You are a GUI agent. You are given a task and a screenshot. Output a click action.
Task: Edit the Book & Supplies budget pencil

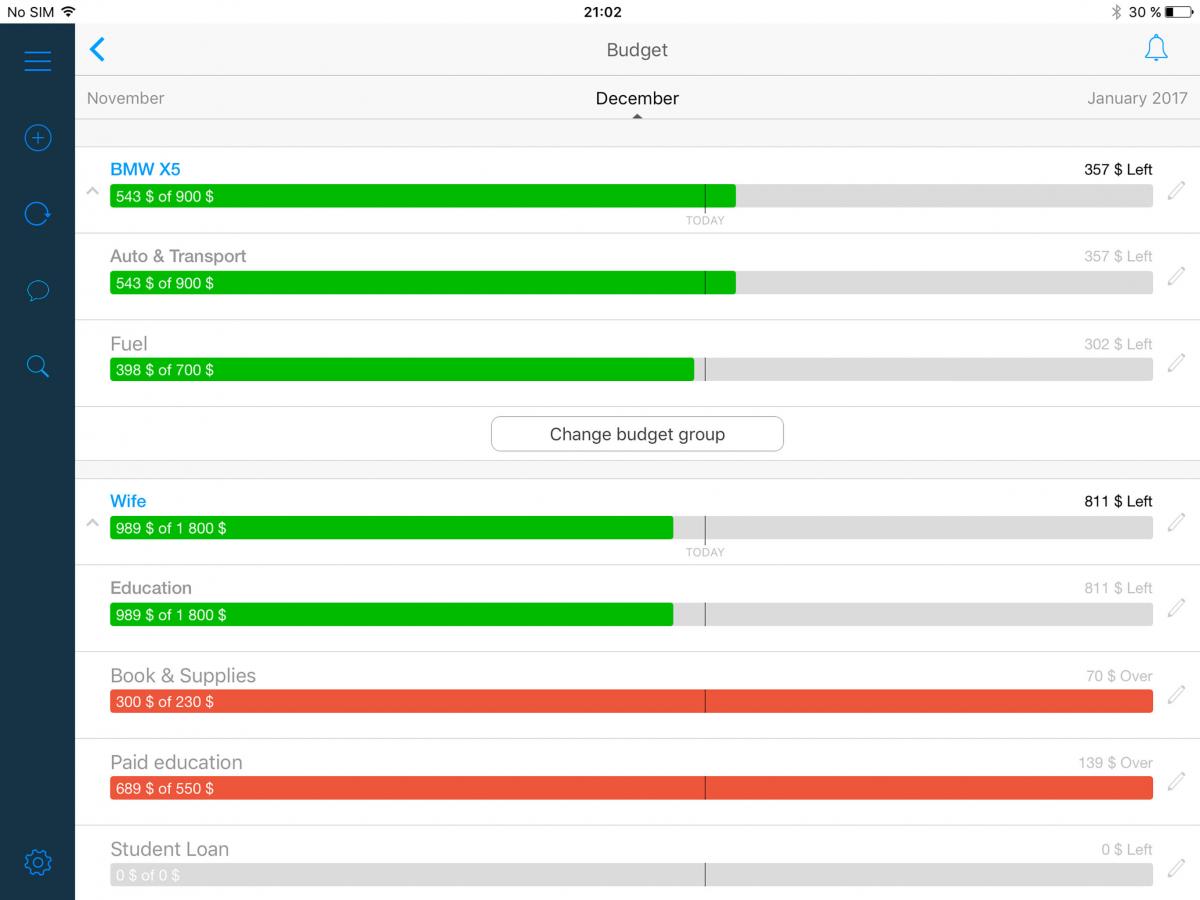pos(1176,694)
